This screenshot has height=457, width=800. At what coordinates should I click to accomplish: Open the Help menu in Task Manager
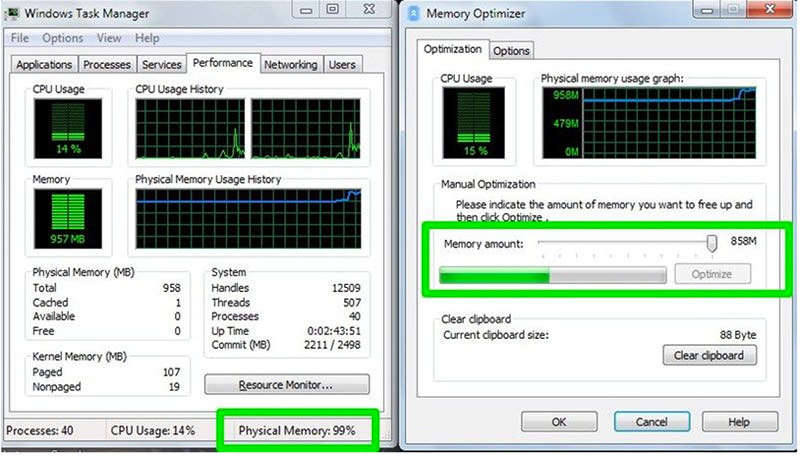[147, 38]
